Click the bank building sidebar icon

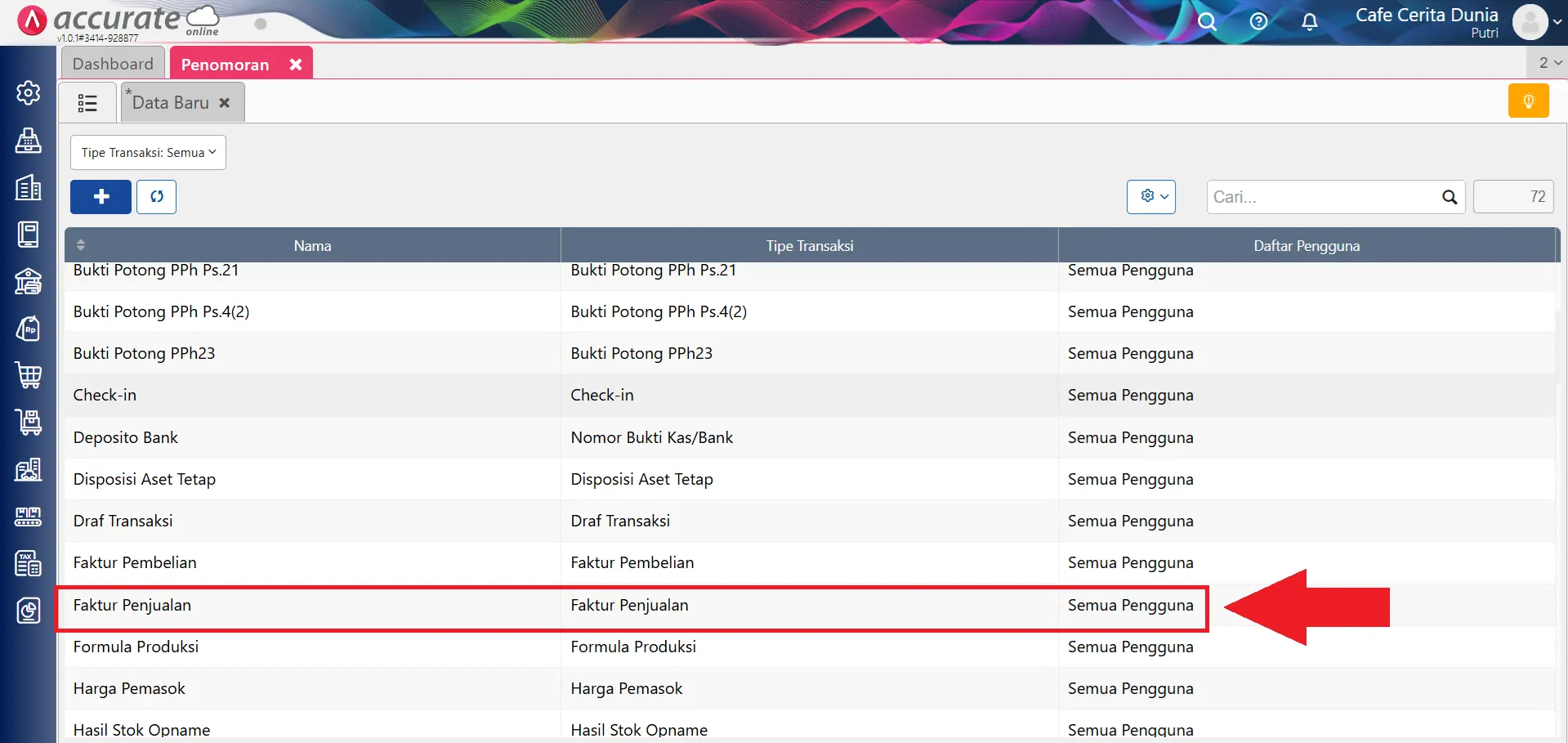pyautogui.click(x=29, y=281)
